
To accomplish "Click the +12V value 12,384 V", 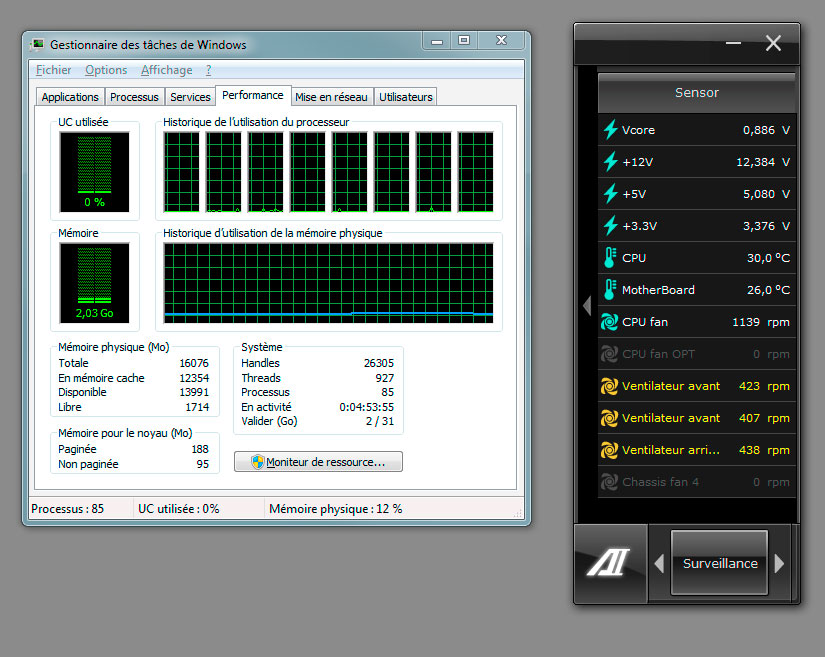I will click(x=763, y=162).
